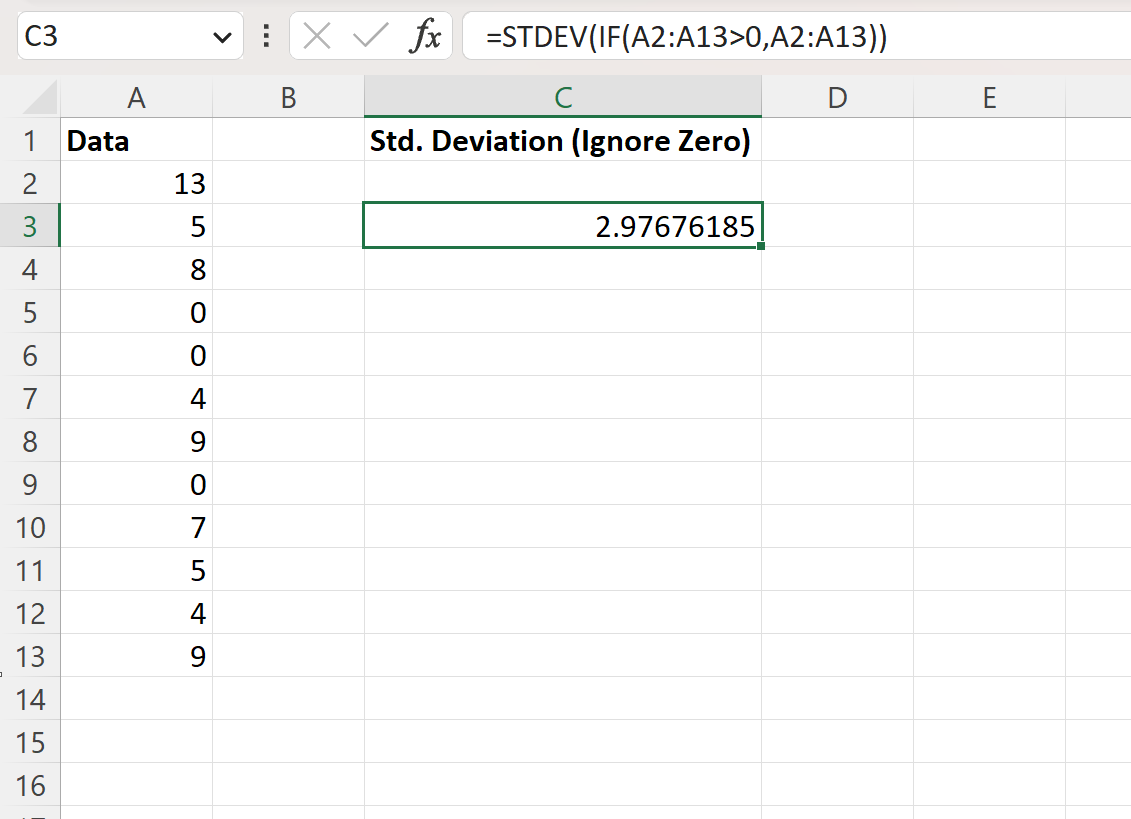Image resolution: width=1131 pixels, height=819 pixels.
Task: Select column A header
Action: pos(136,97)
